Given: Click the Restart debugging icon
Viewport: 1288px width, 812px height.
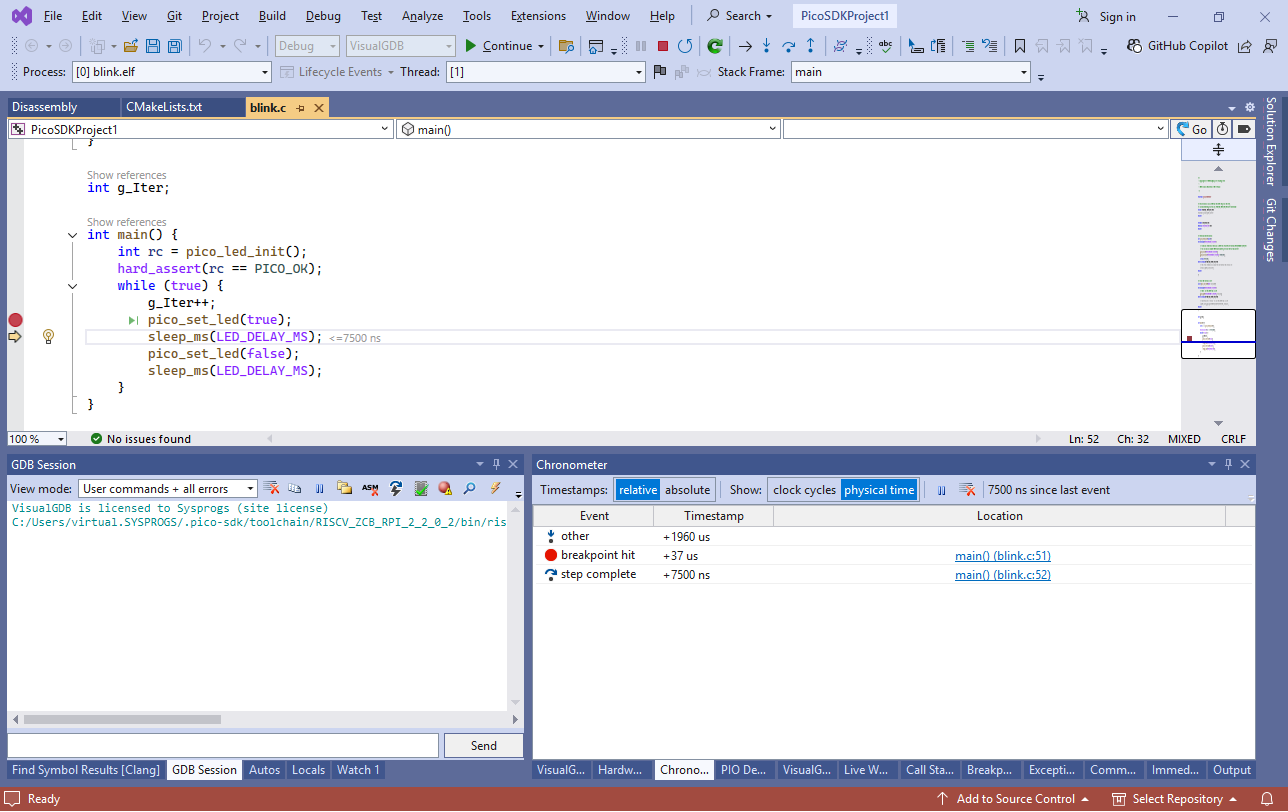Looking at the screenshot, I should 685,46.
